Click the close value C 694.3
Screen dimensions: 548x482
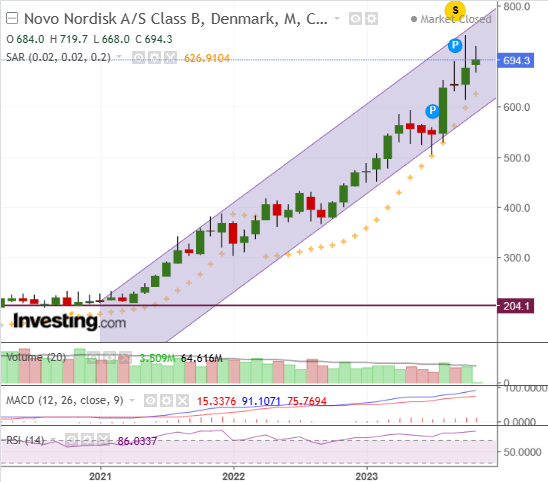point(154,39)
